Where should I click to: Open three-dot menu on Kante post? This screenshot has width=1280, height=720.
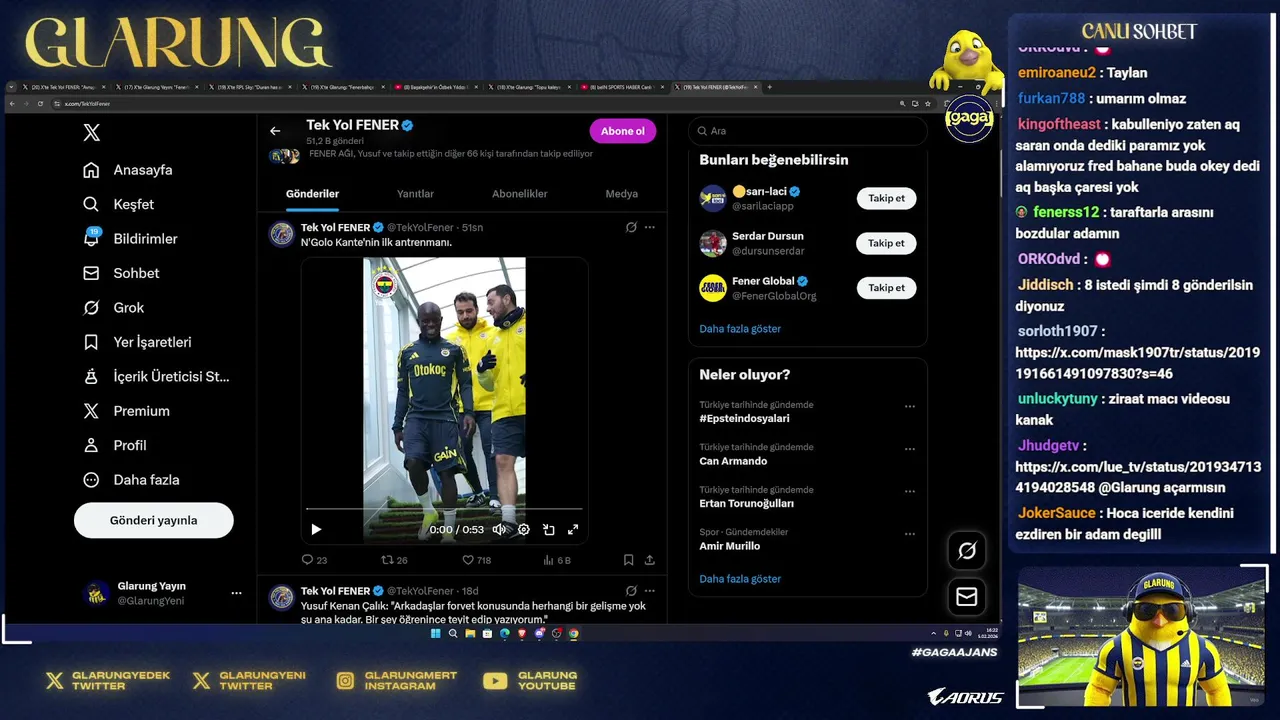pyautogui.click(x=650, y=228)
